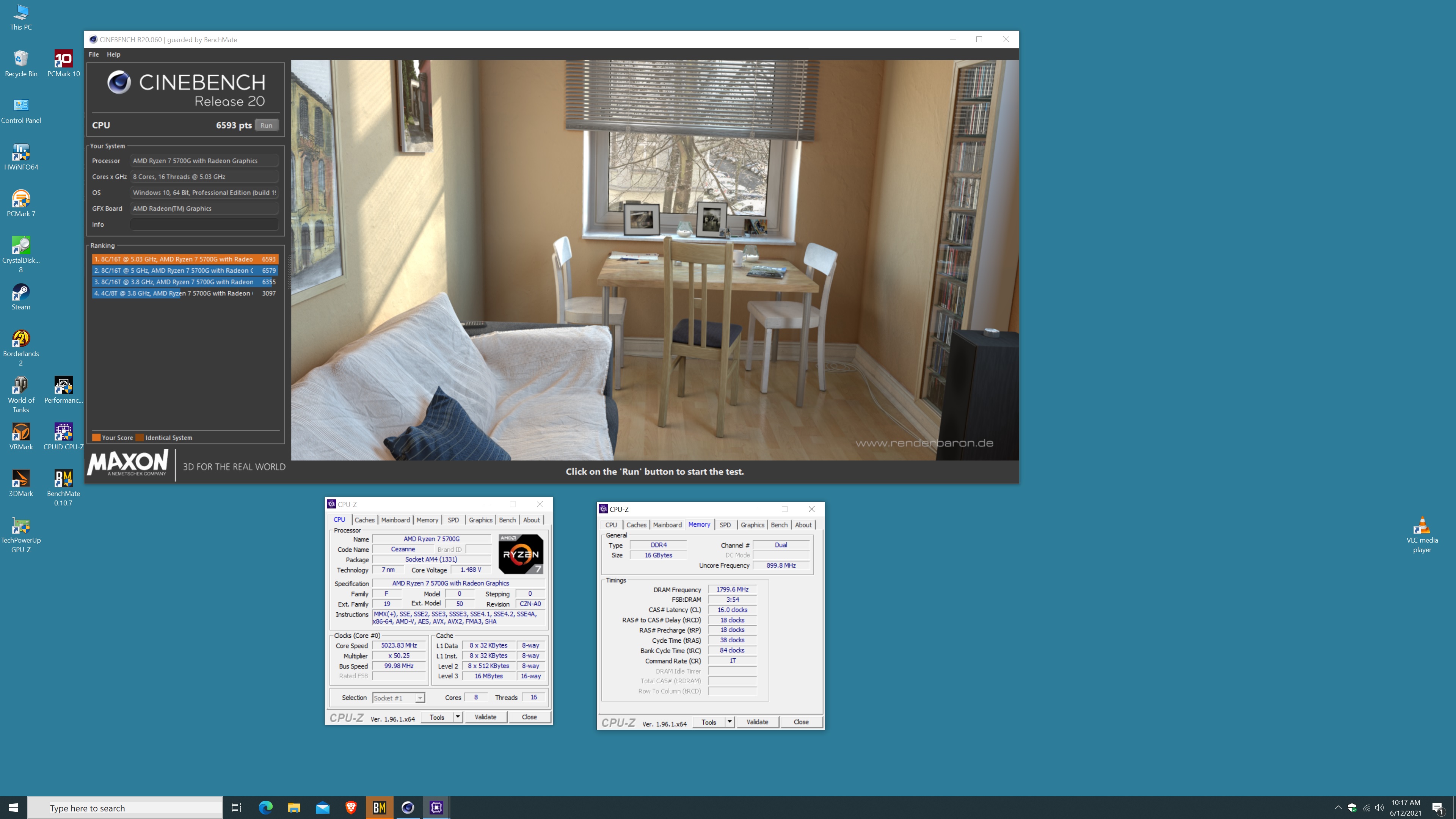Open the Recycle Bin desktop icon
Image resolution: width=1456 pixels, height=819 pixels.
[21, 63]
